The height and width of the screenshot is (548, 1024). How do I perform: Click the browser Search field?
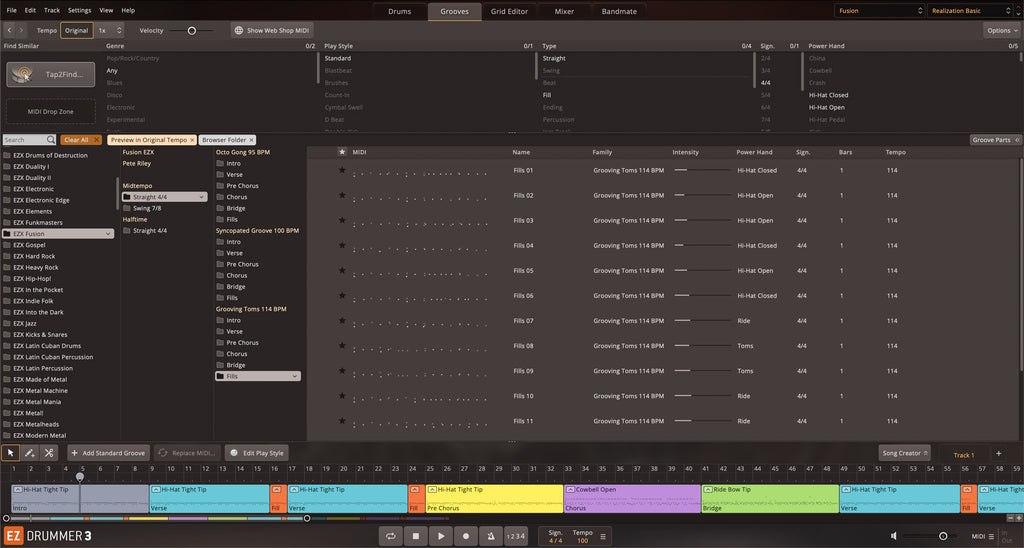(26, 140)
